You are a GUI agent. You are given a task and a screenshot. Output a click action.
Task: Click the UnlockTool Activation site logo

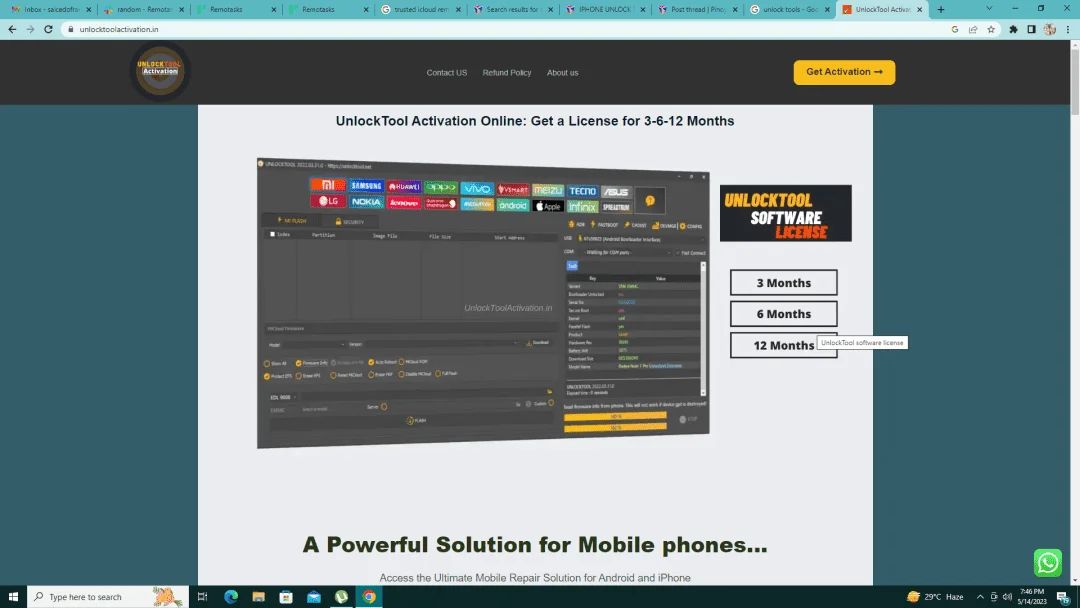160,71
